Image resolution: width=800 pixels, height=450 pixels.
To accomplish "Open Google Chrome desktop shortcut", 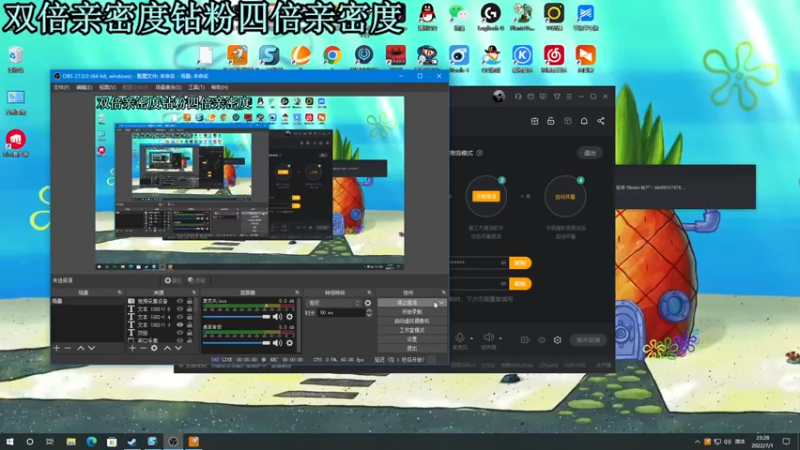I will tap(332, 55).
